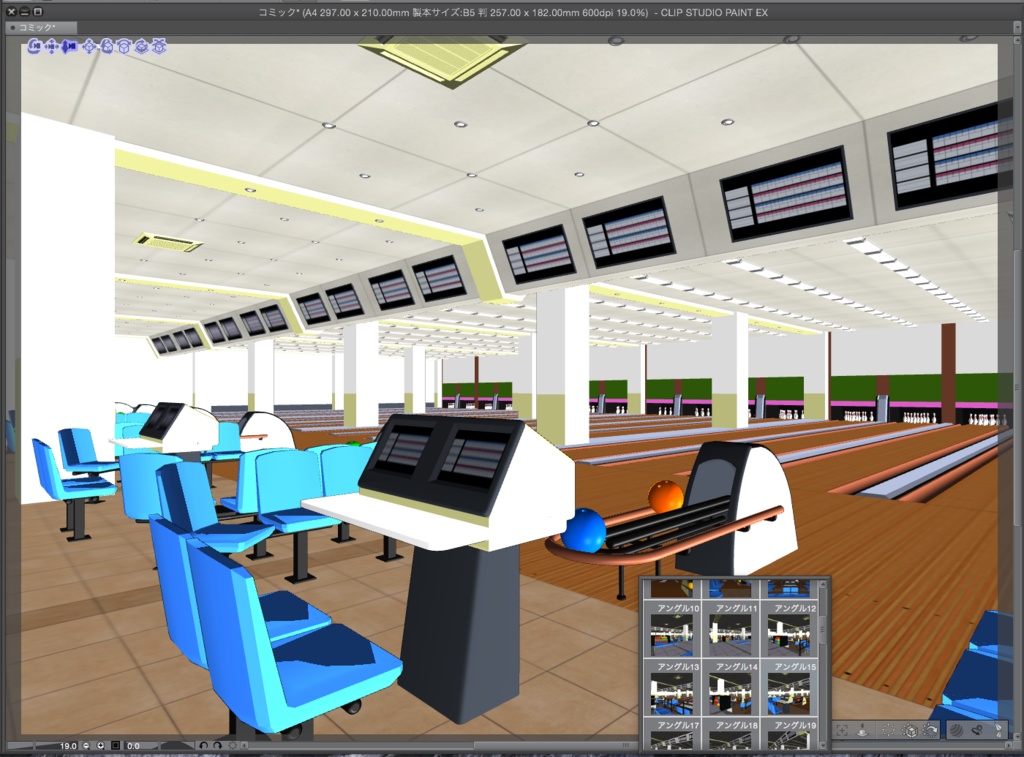This screenshot has height=757, width=1024.
Task: Select the snap object to ground icon
Action: (x=159, y=46)
